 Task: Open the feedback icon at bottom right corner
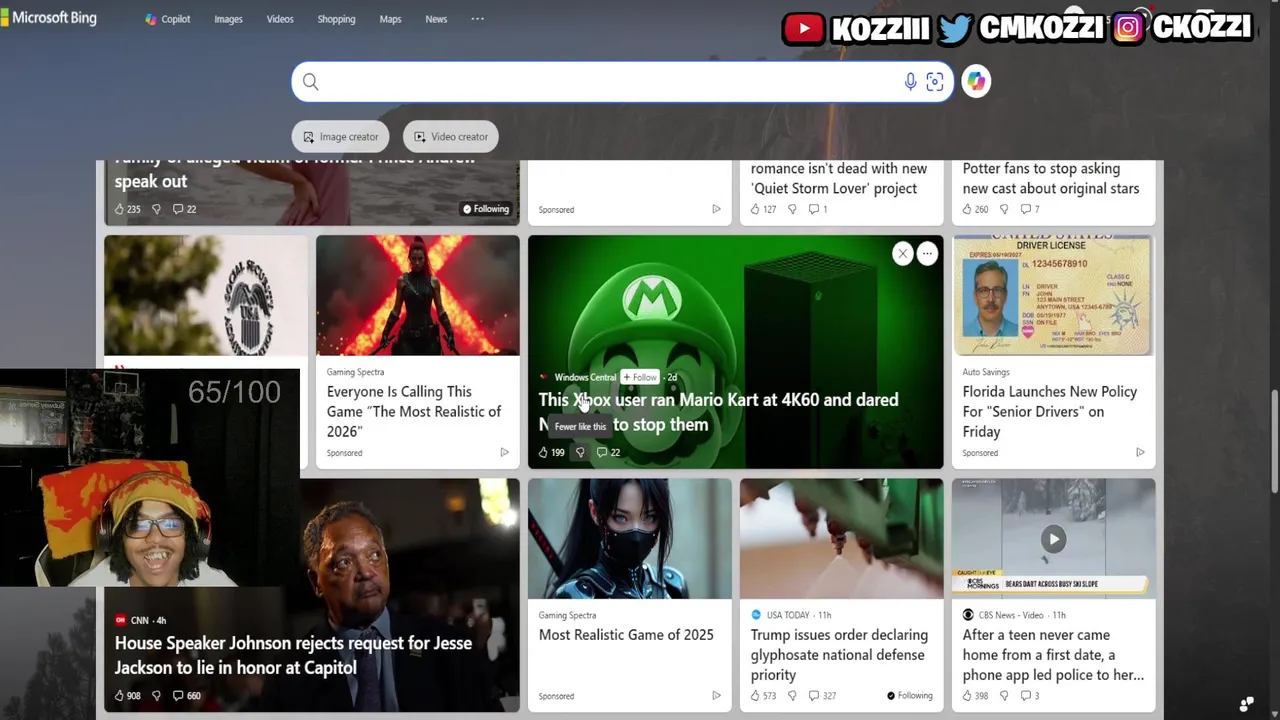(x=1246, y=704)
